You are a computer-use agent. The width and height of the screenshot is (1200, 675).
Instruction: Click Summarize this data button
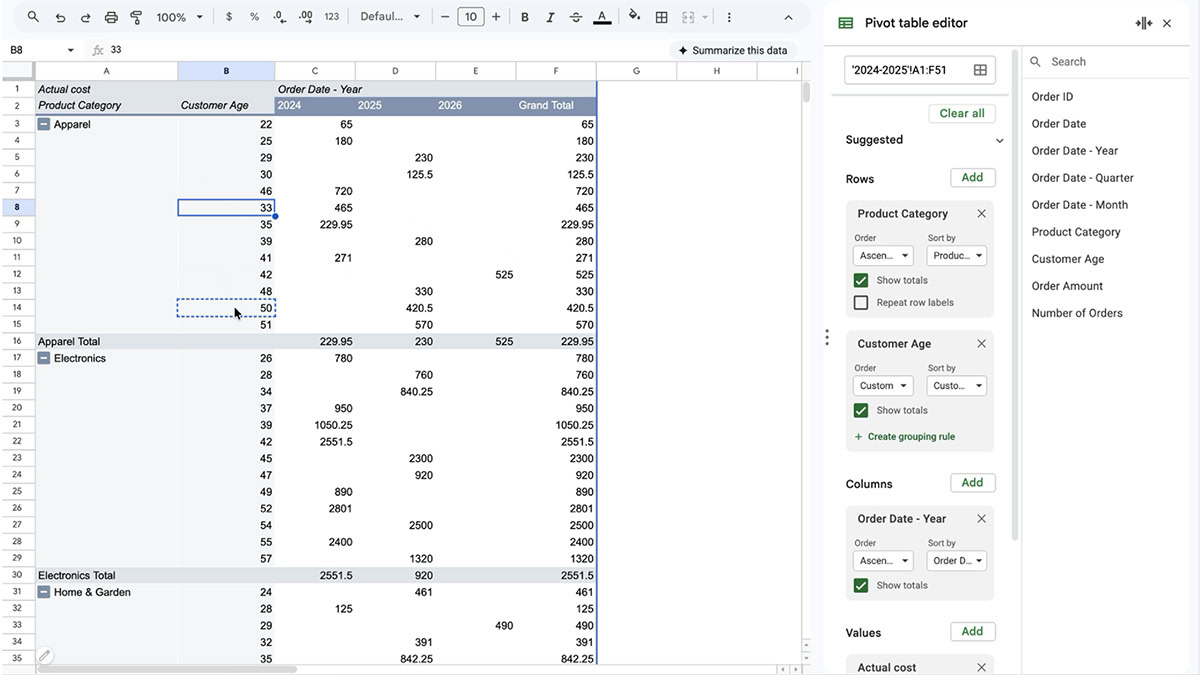click(x=732, y=50)
